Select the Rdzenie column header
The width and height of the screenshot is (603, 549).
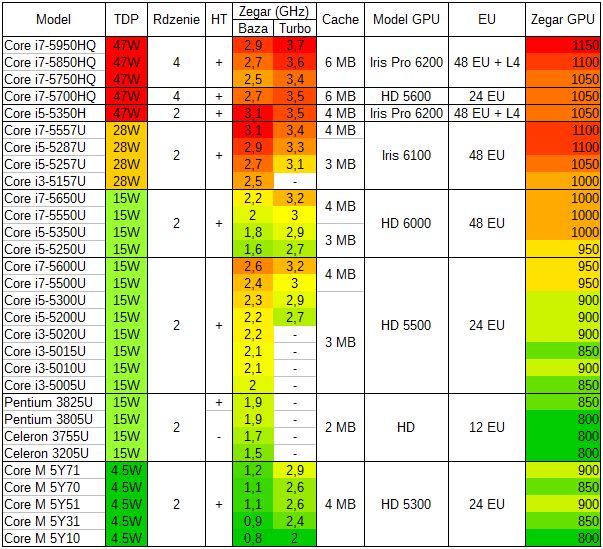pyautogui.click(x=176, y=20)
